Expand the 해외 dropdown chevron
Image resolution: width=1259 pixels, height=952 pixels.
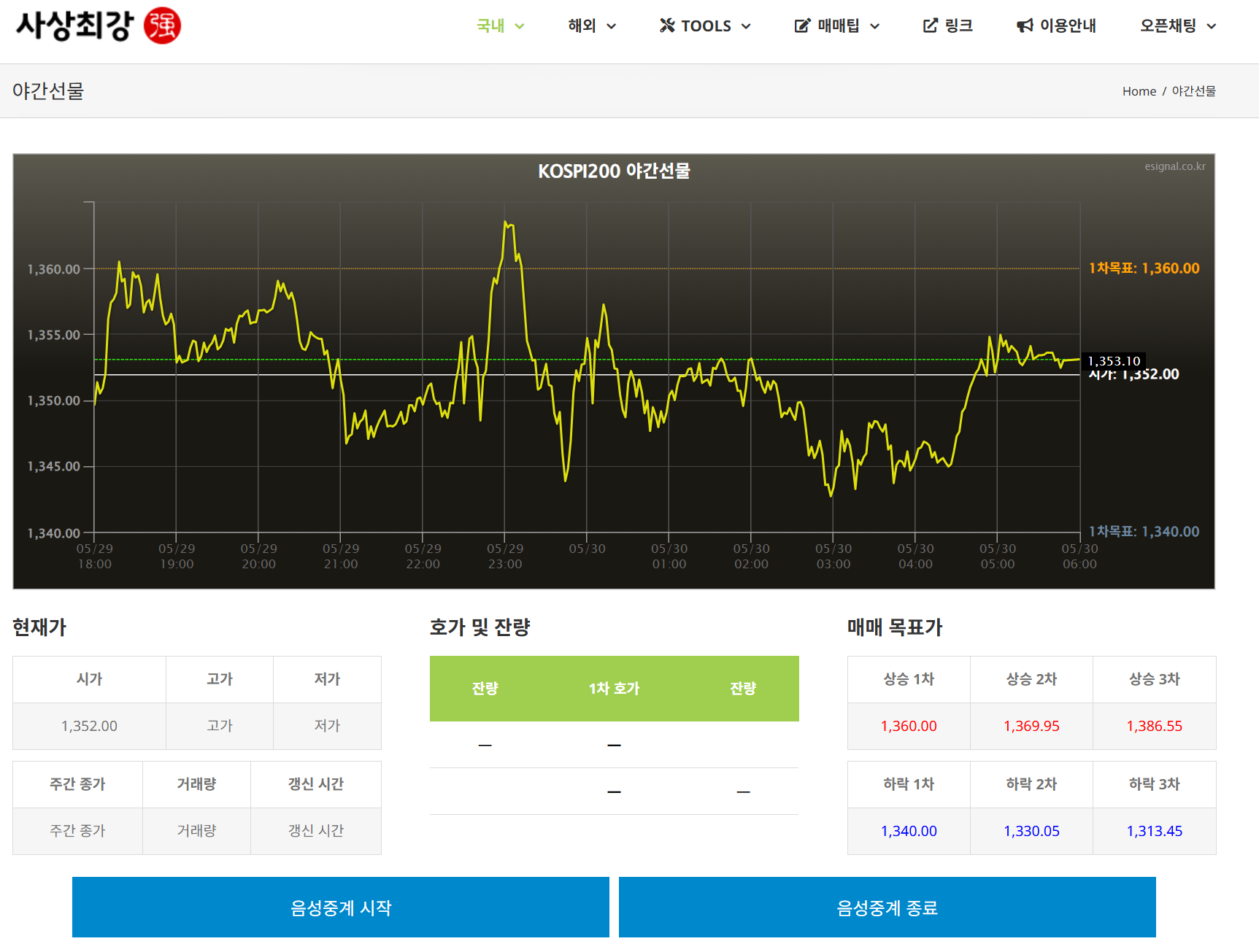612,26
